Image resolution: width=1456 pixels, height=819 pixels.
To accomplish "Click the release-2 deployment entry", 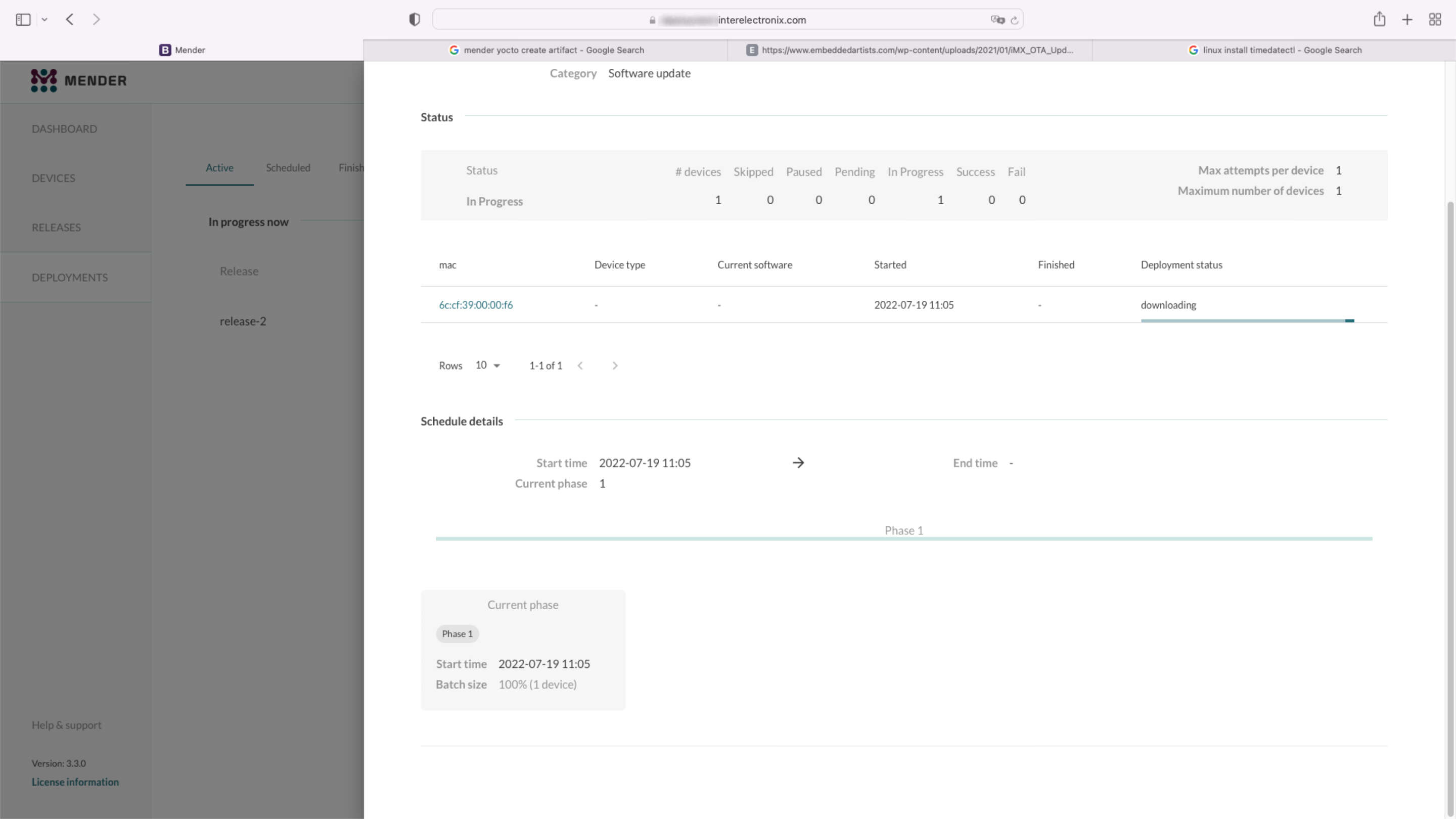I will [x=243, y=320].
